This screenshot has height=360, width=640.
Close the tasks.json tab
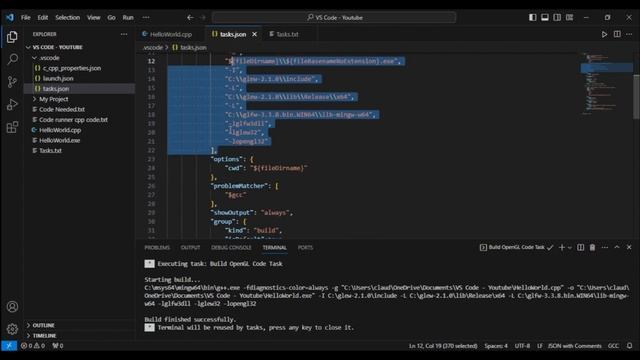click(255, 34)
